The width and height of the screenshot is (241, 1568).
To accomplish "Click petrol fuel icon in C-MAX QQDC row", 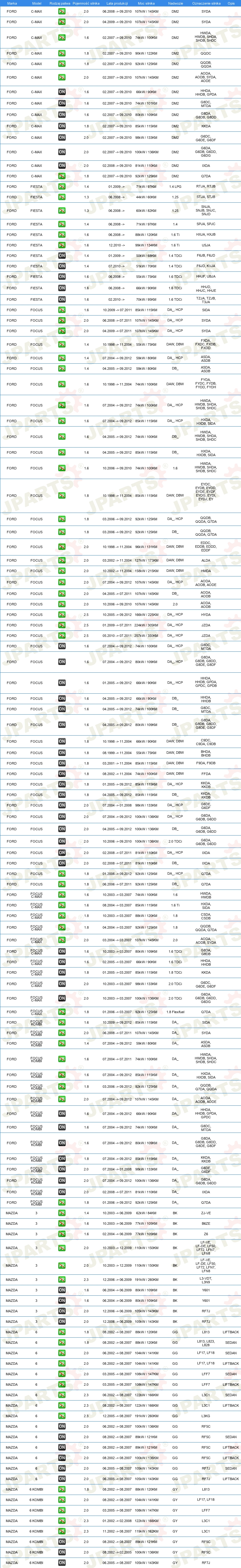I will pos(61,54).
